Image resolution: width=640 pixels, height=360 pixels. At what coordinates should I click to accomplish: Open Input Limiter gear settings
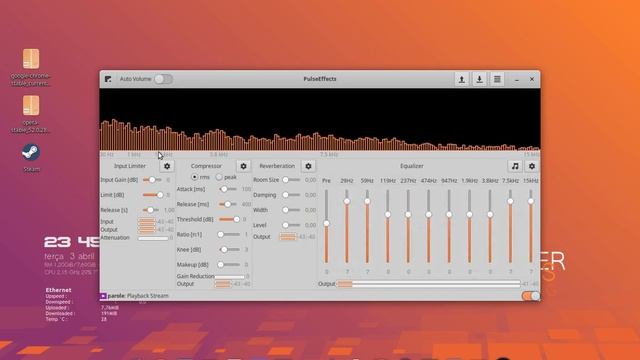click(167, 166)
